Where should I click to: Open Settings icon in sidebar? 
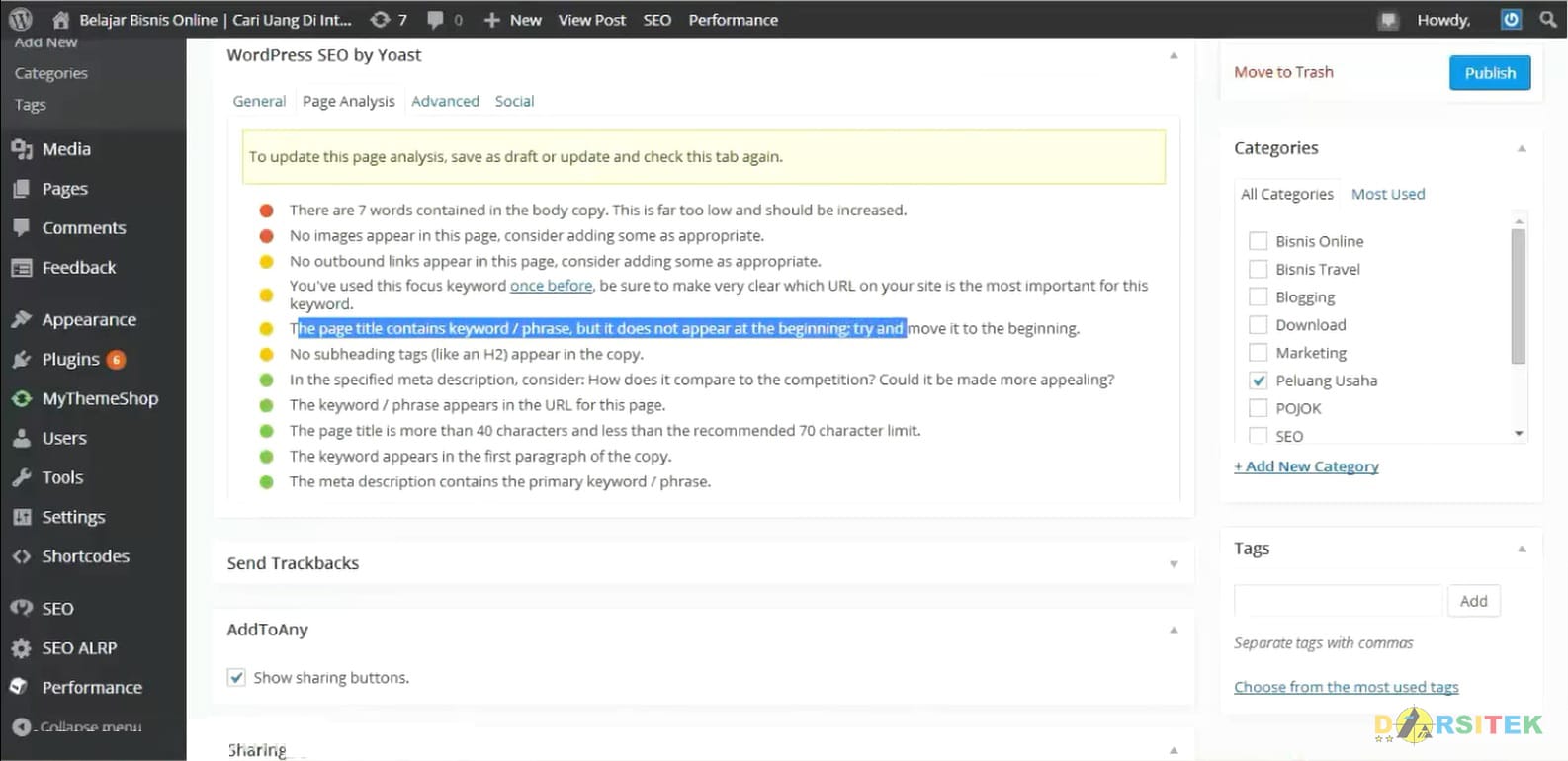pos(22,517)
